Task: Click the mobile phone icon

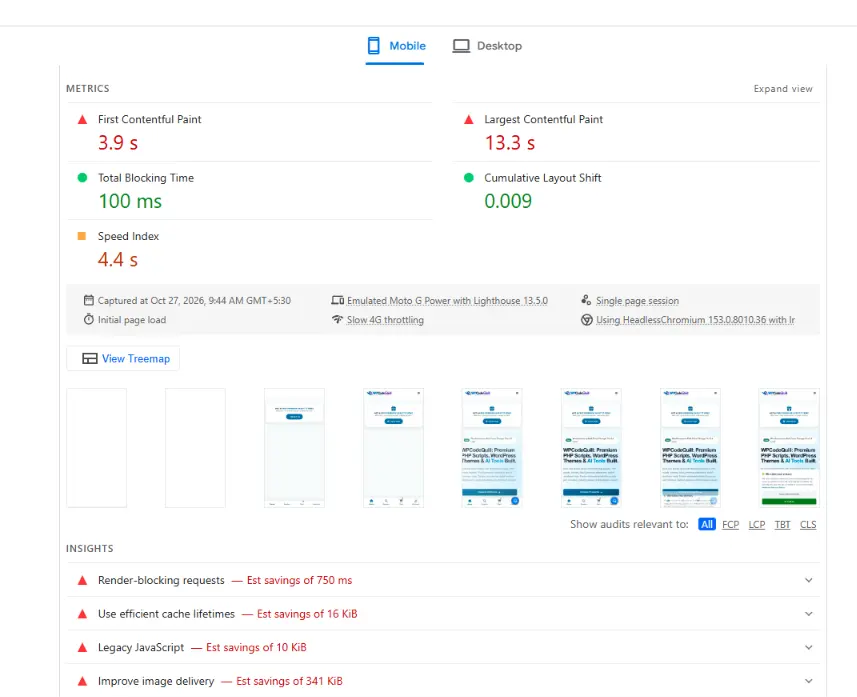Action: coord(374,45)
